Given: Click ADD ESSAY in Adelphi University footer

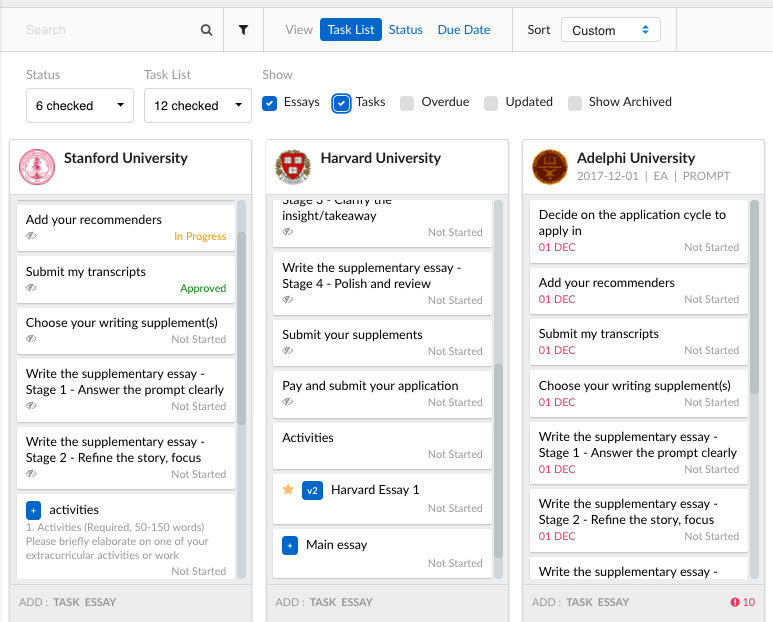Looking at the screenshot, I should (613, 602).
